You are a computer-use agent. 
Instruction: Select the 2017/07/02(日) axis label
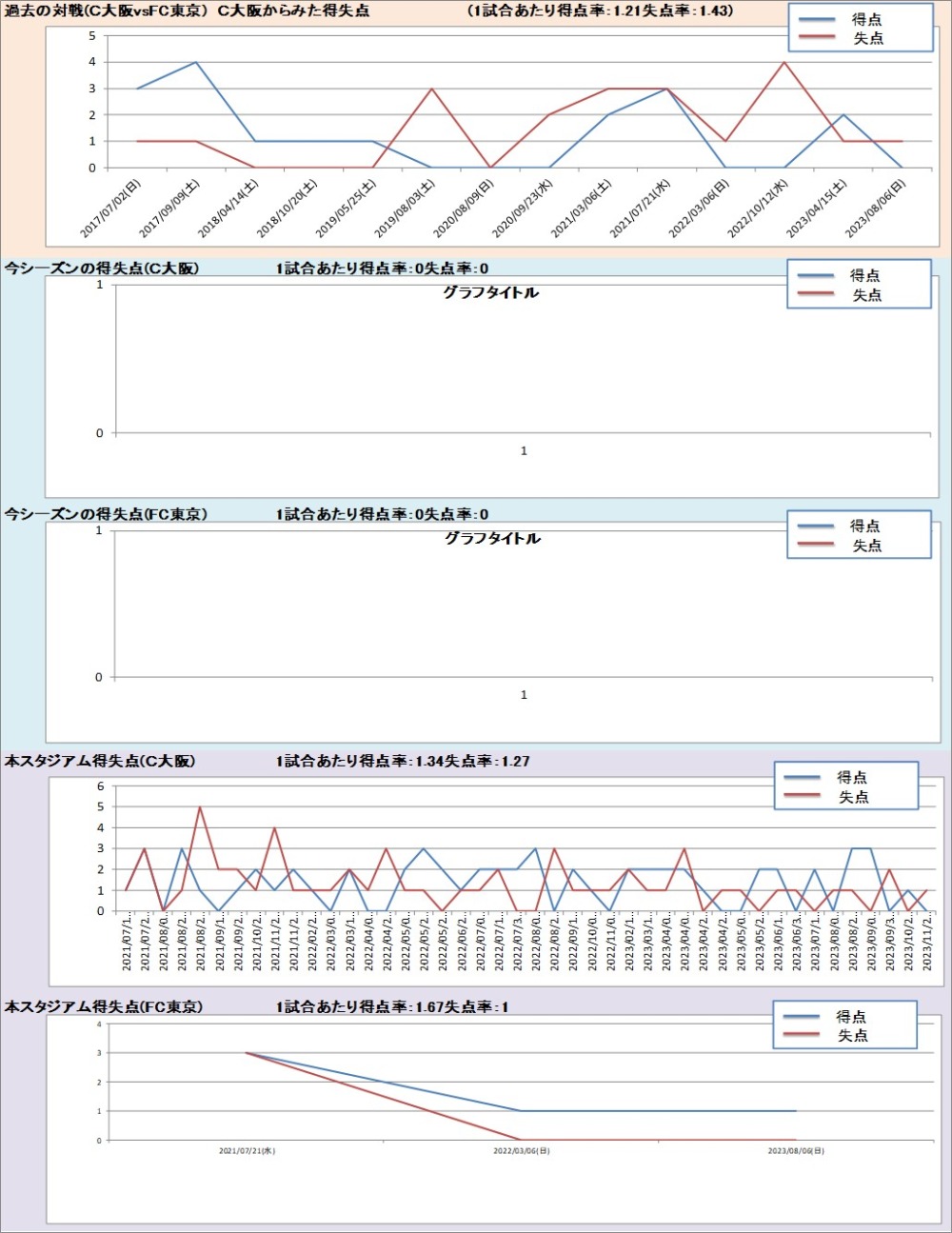point(111,208)
